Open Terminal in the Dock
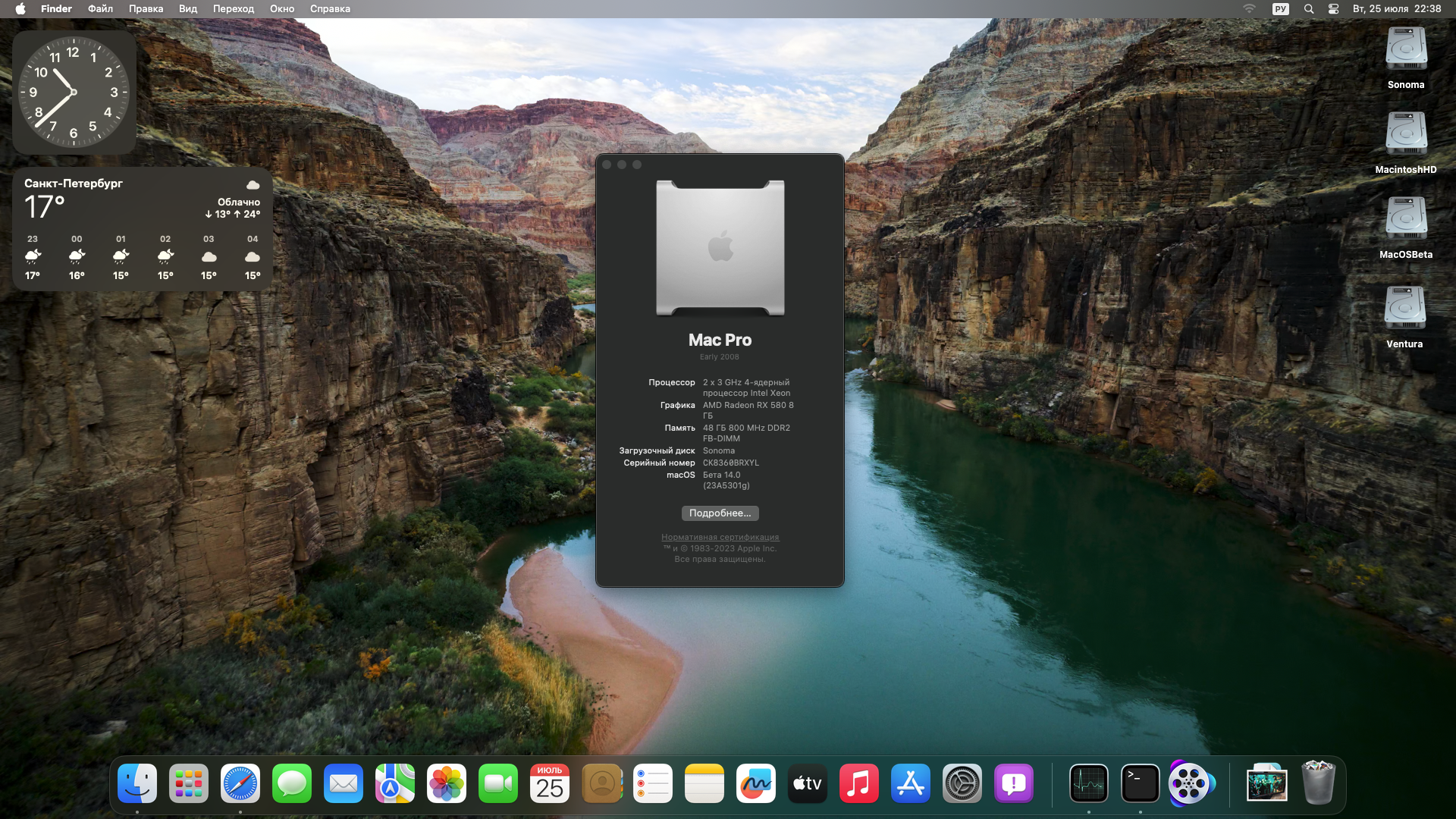 coord(1141,783)
